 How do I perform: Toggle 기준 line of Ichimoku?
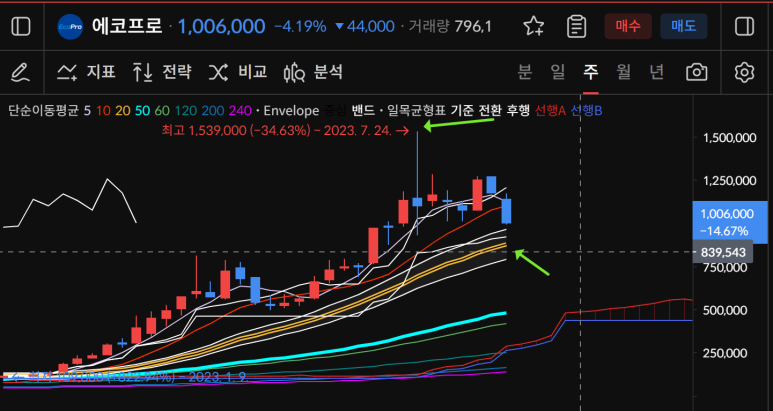462,111
